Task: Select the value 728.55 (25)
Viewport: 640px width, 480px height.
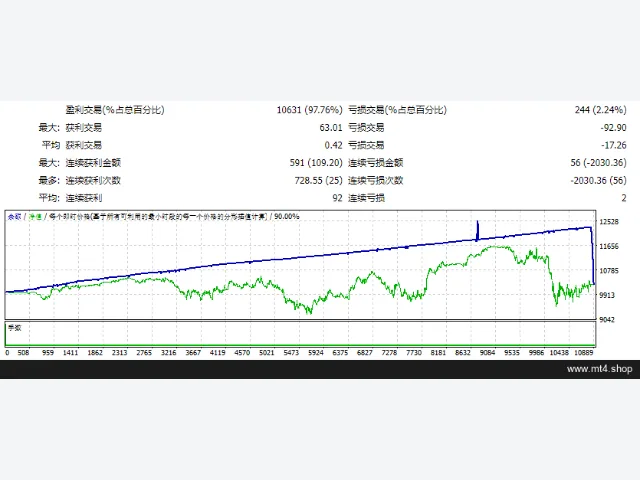Action: coord(318,180)
